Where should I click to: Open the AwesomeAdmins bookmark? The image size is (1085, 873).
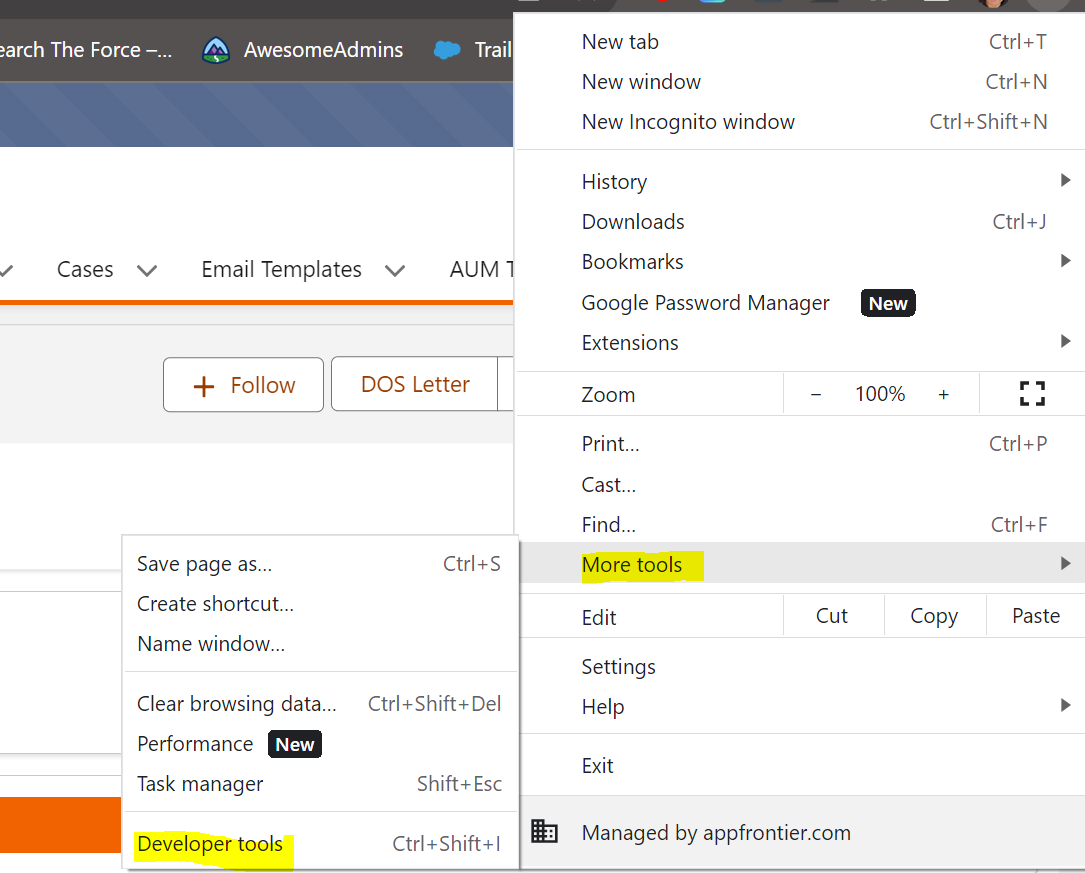pyautogui.click(x=302, y=50)
